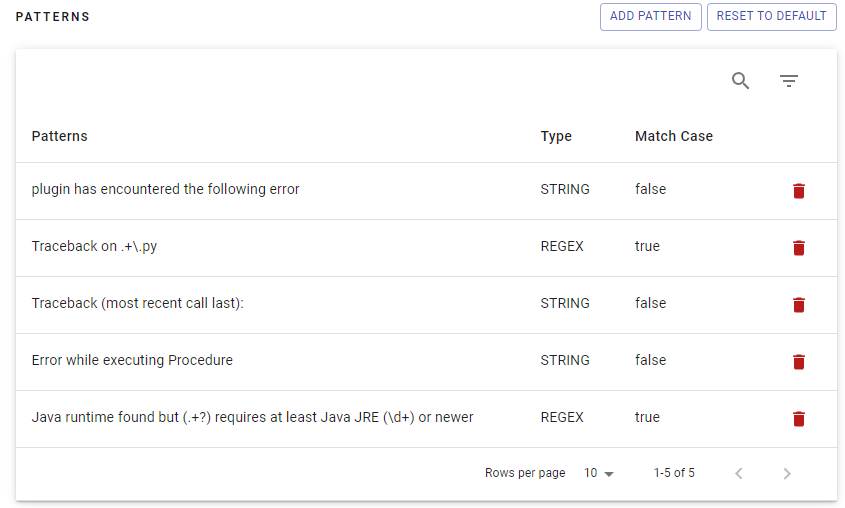Delete the 'plugin has encountered' pattern

798,191
